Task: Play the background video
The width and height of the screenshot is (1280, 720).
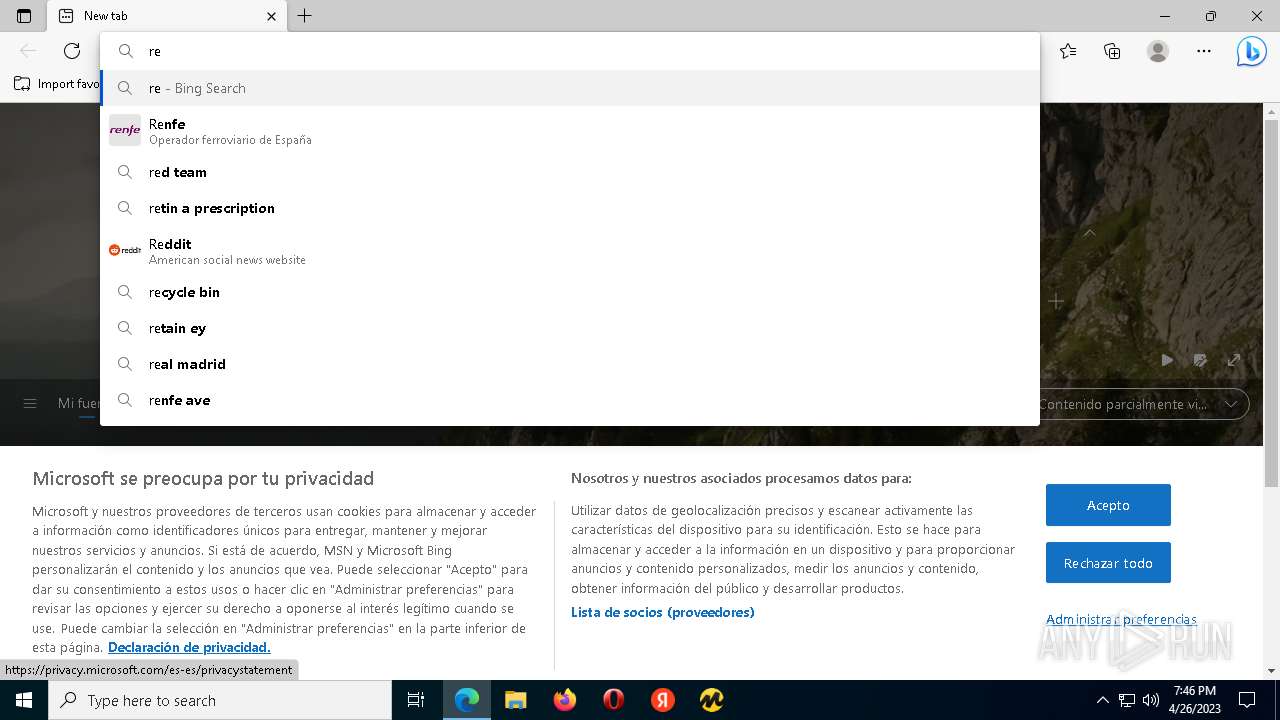Action: pos(1167,360)
